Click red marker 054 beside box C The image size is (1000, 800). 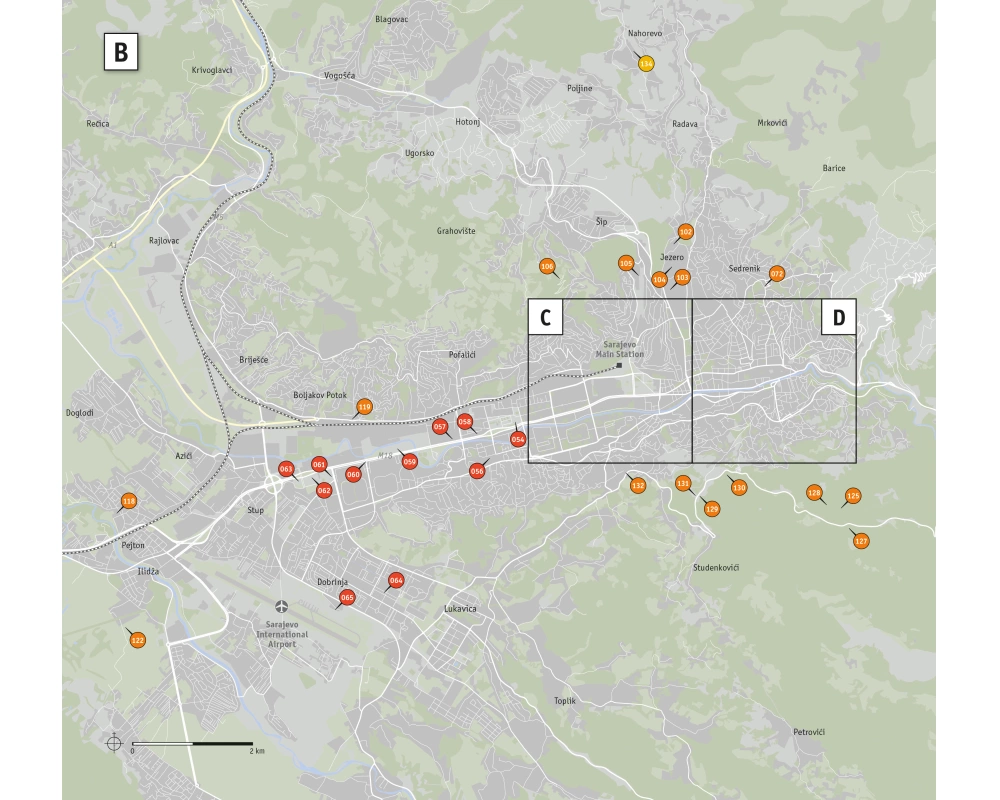click(x=518, y=439)
